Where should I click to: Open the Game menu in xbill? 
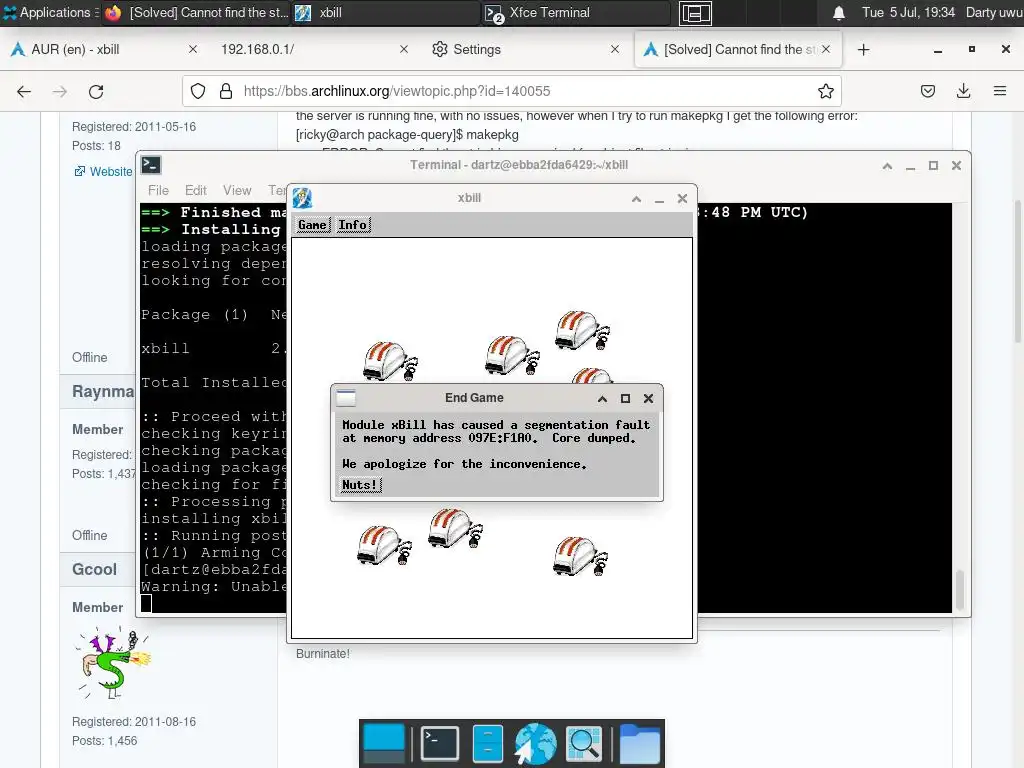tap(313, 225)
